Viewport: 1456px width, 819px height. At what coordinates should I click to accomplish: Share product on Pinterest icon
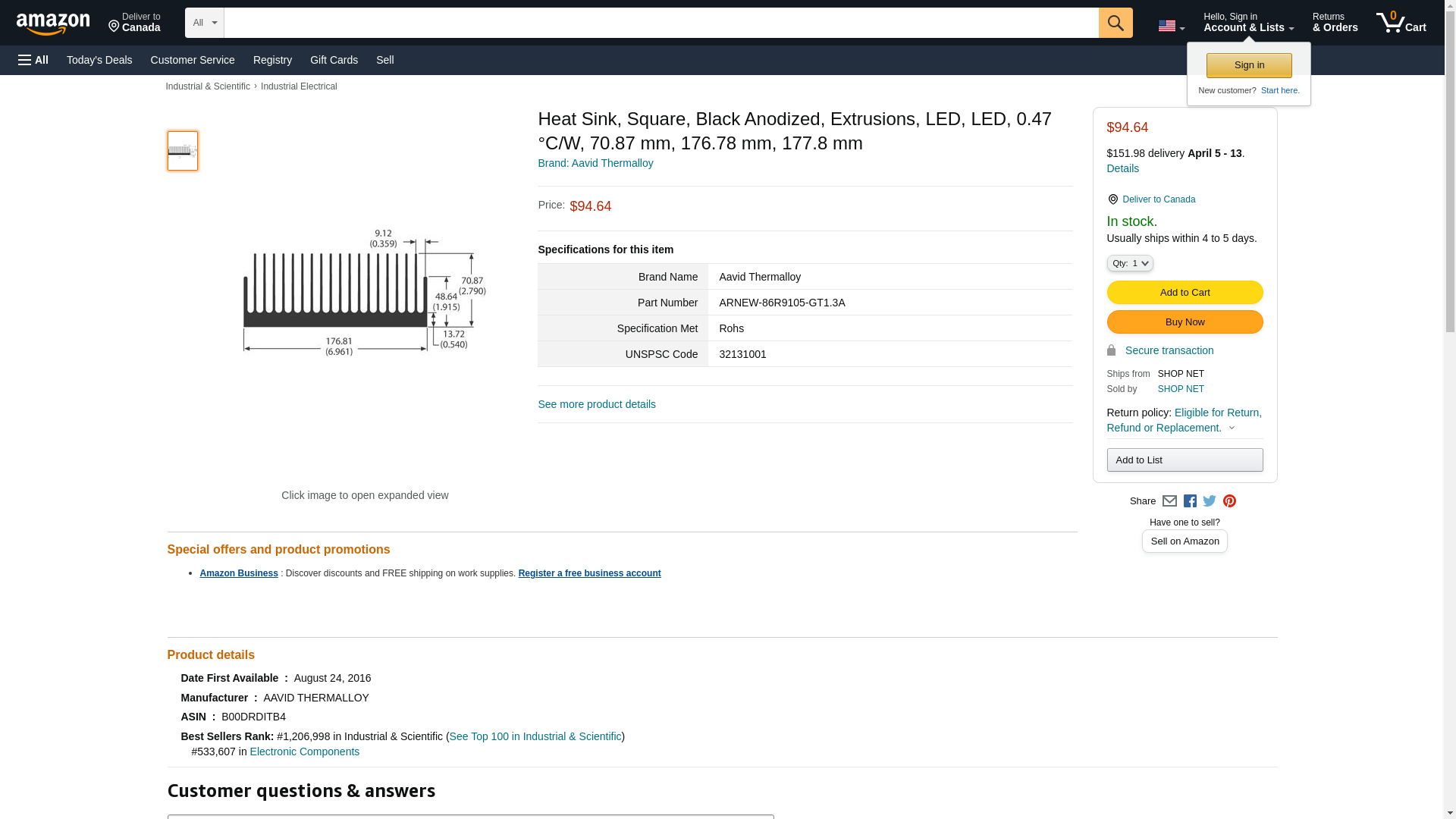(x=1229, y=501)
